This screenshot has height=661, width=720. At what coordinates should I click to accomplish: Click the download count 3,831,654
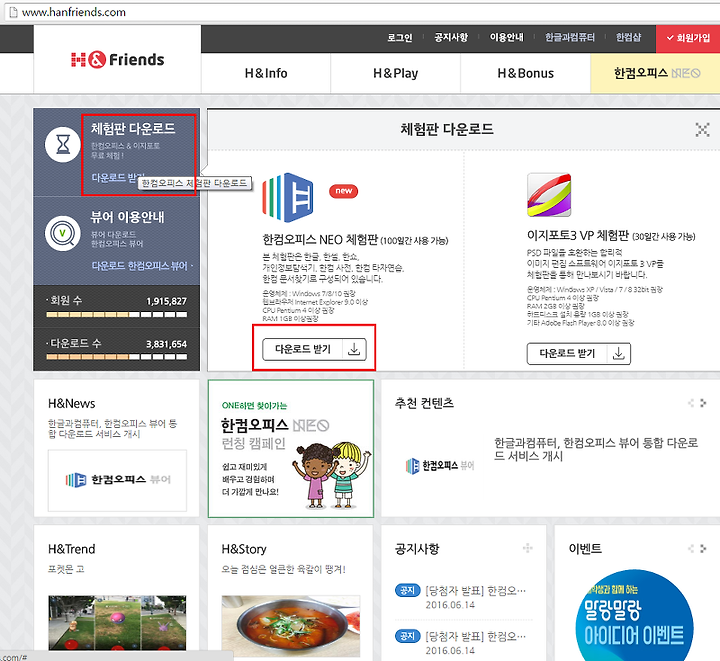click(166, 344)
